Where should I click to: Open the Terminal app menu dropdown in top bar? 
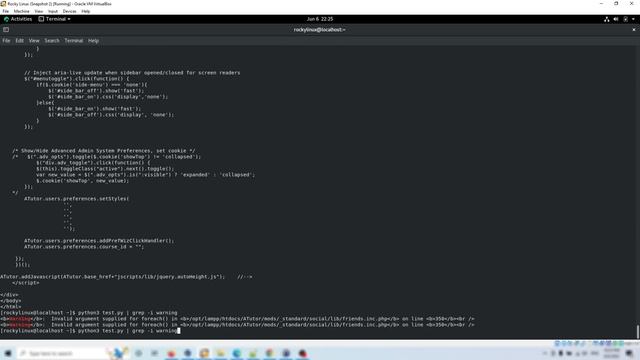coord(54,19)
